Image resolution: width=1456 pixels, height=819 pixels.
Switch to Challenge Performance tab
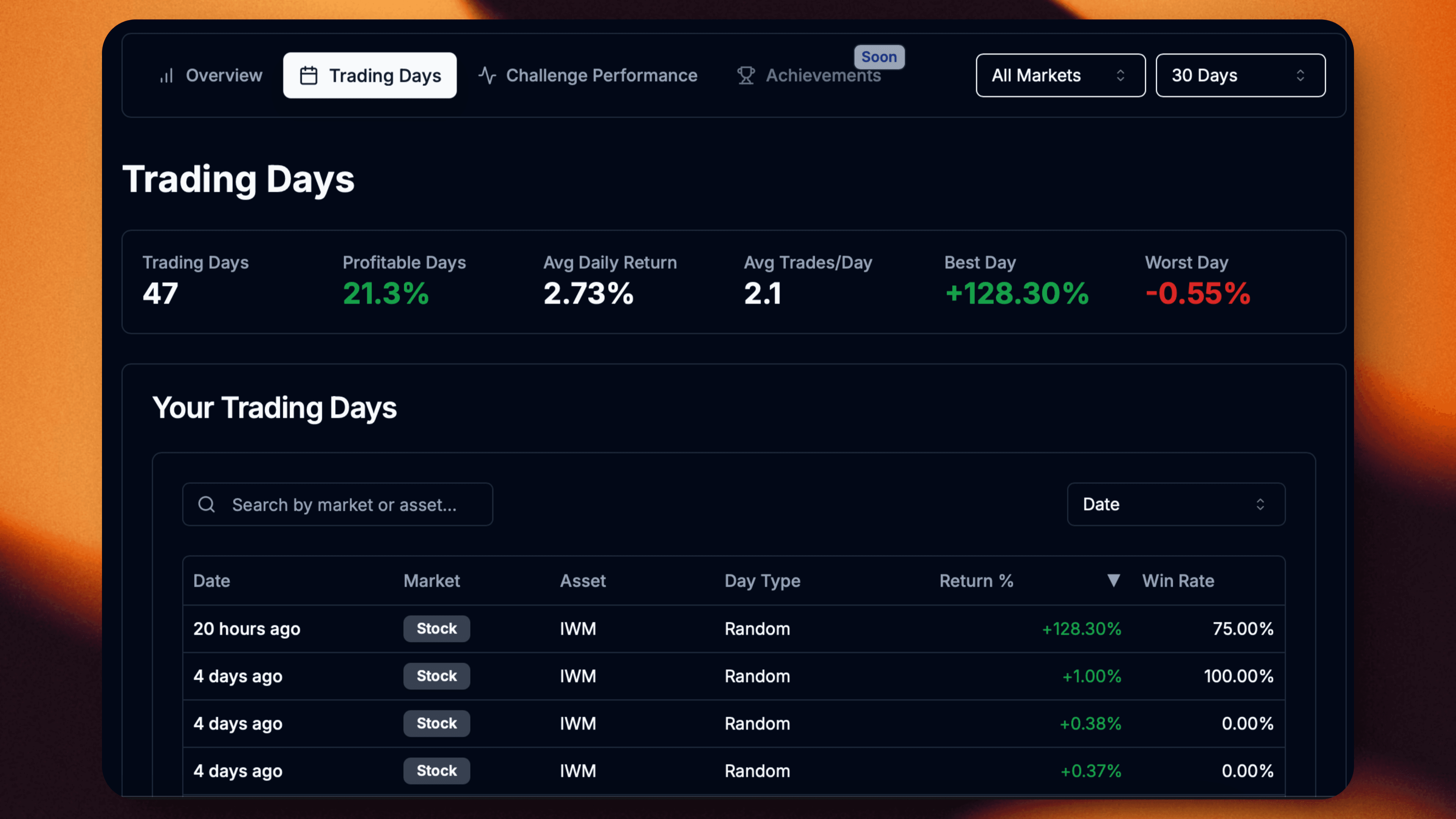click(x=588, y=75)
